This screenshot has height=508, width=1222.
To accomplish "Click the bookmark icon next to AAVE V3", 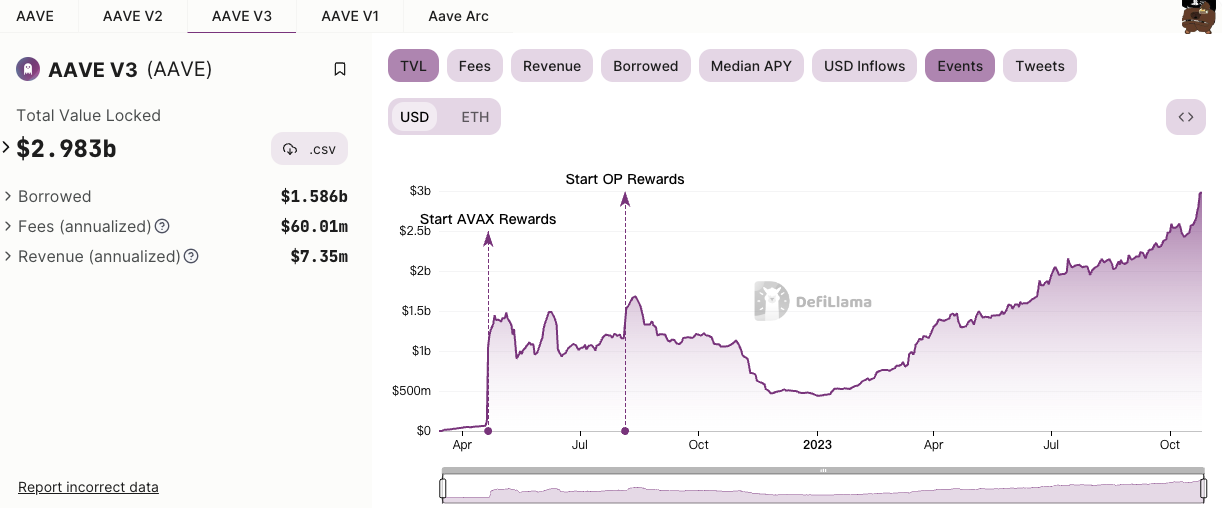I will (x=340, y=69).
